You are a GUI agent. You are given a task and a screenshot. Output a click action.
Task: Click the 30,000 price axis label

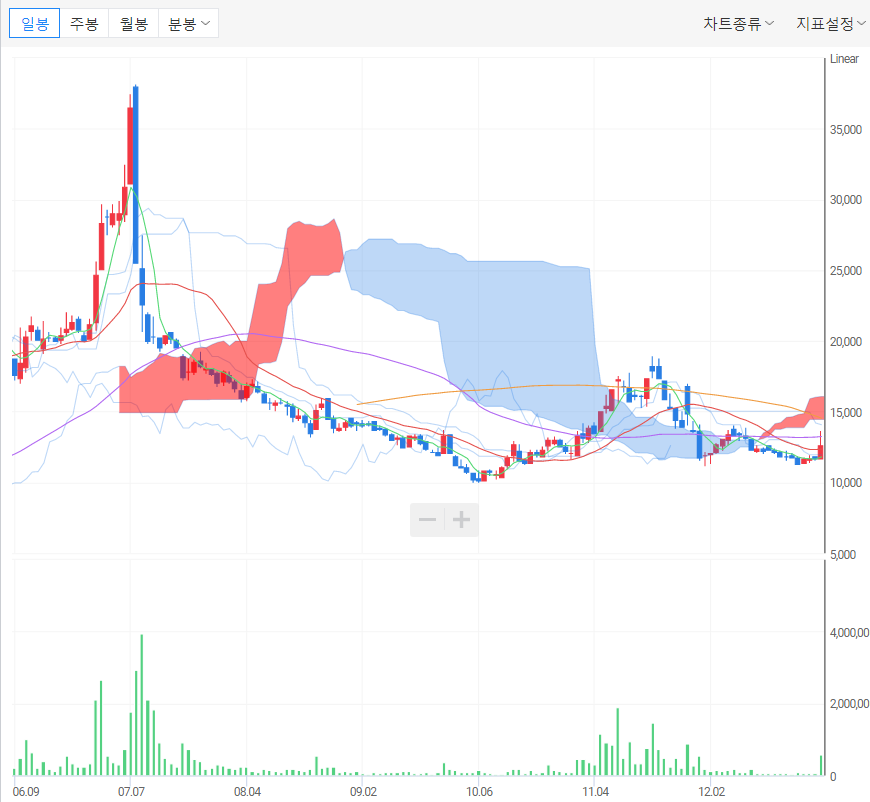pyautogui.click(x=846, y=200)
